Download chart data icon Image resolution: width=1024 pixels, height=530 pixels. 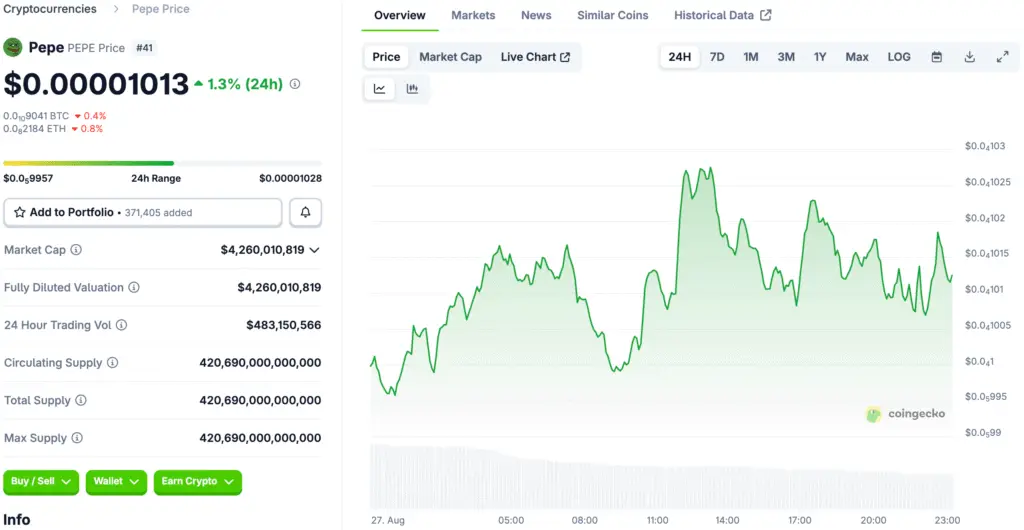pyautogui.click(x=970, y=57)
